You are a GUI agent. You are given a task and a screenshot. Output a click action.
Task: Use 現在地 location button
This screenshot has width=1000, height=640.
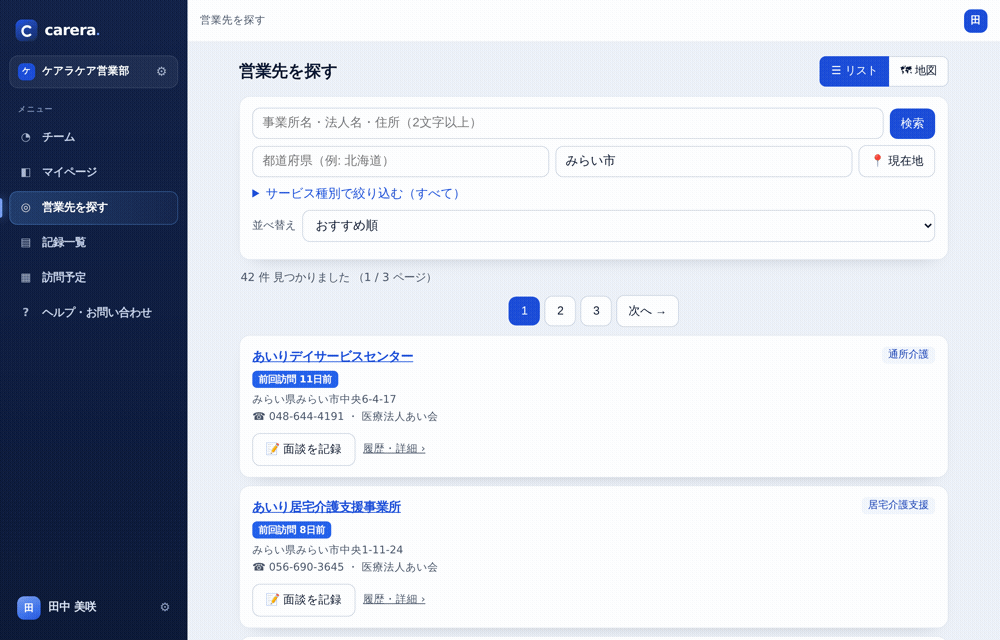tap(897, 161)
